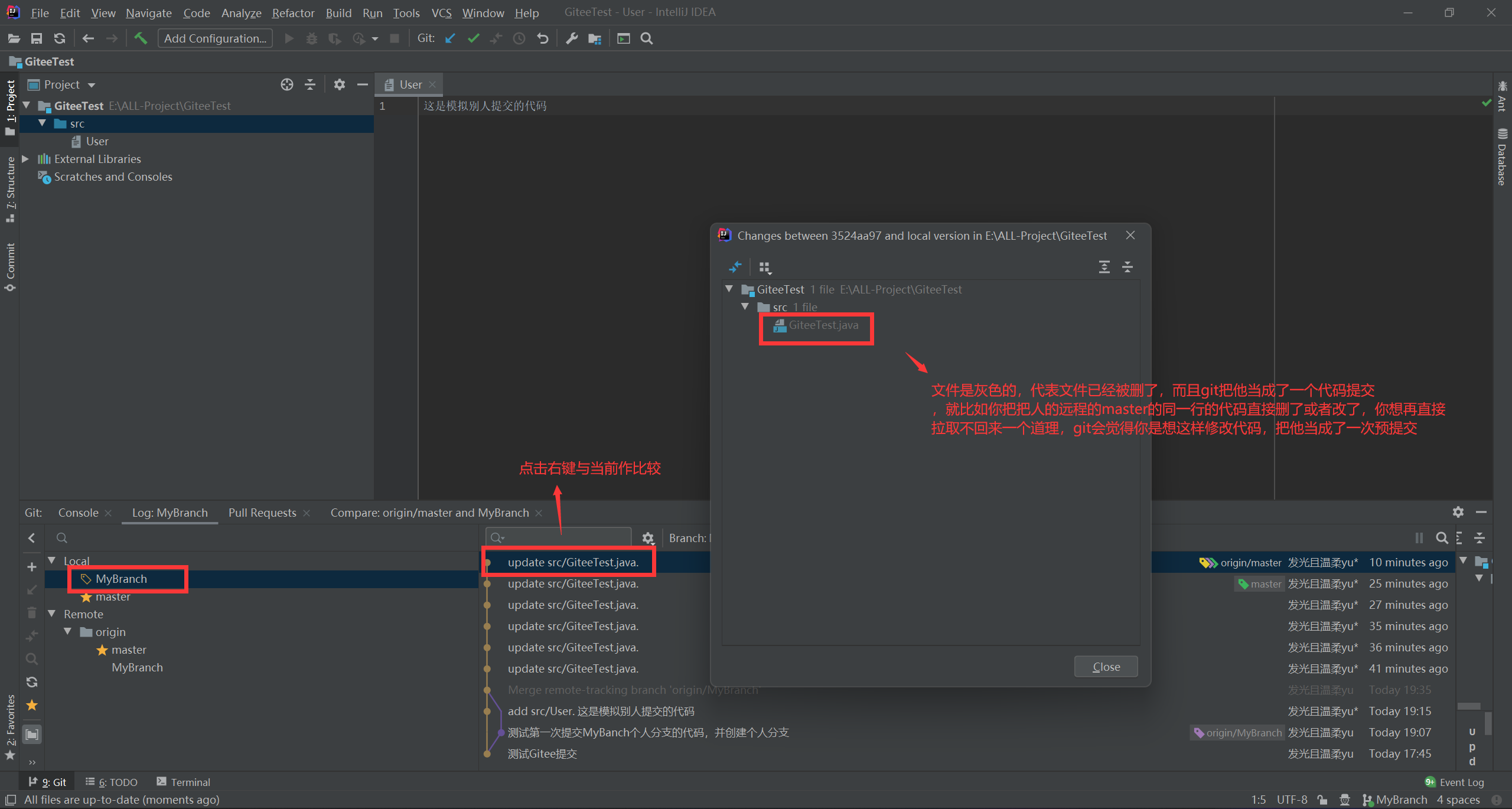Toggle favorite branches star icon
Image resolution: width=1512 pixels, height=809 pixels.
point(32,705)
